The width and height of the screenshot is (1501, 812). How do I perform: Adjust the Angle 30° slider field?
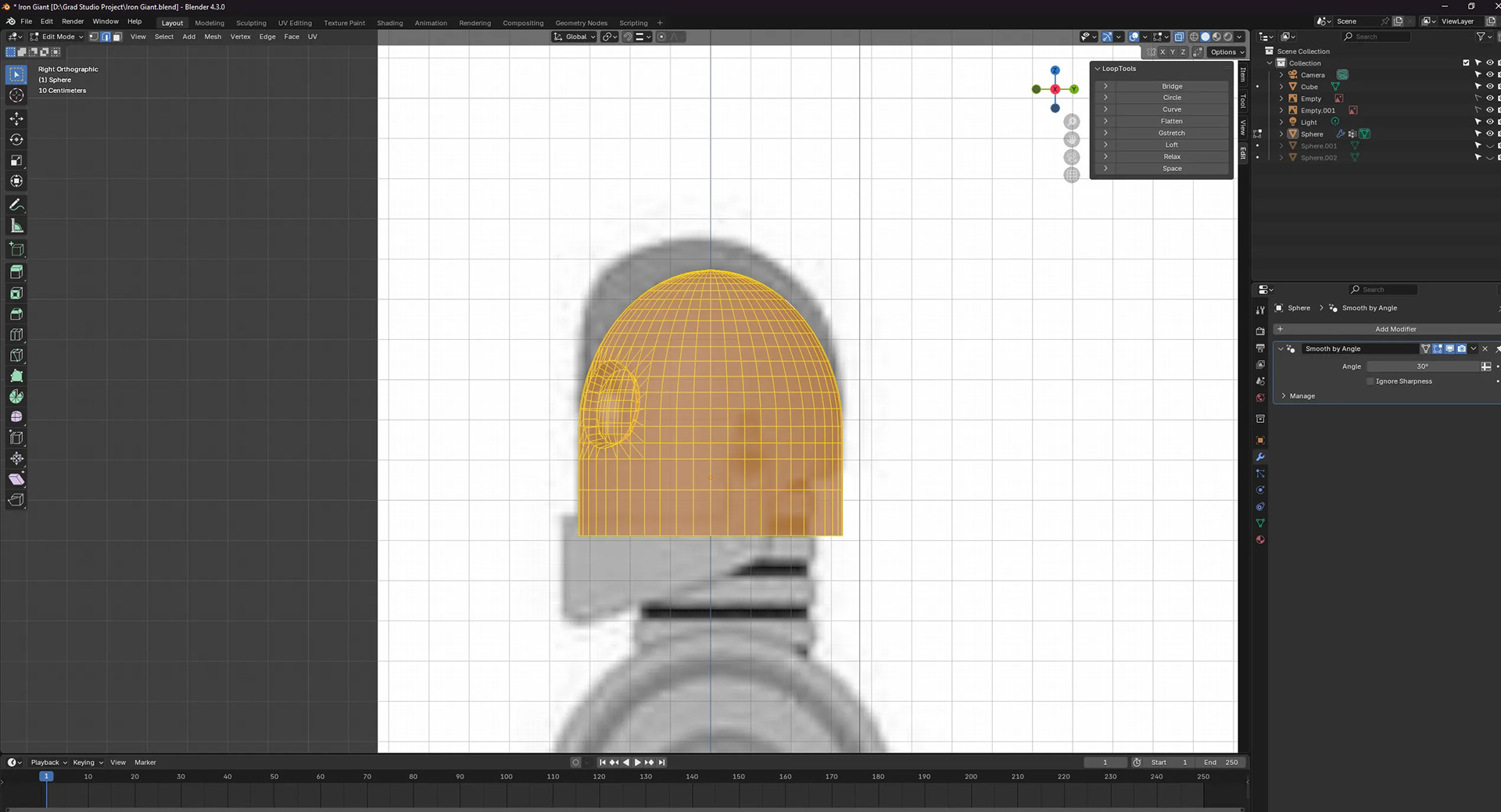(1422, 367)
